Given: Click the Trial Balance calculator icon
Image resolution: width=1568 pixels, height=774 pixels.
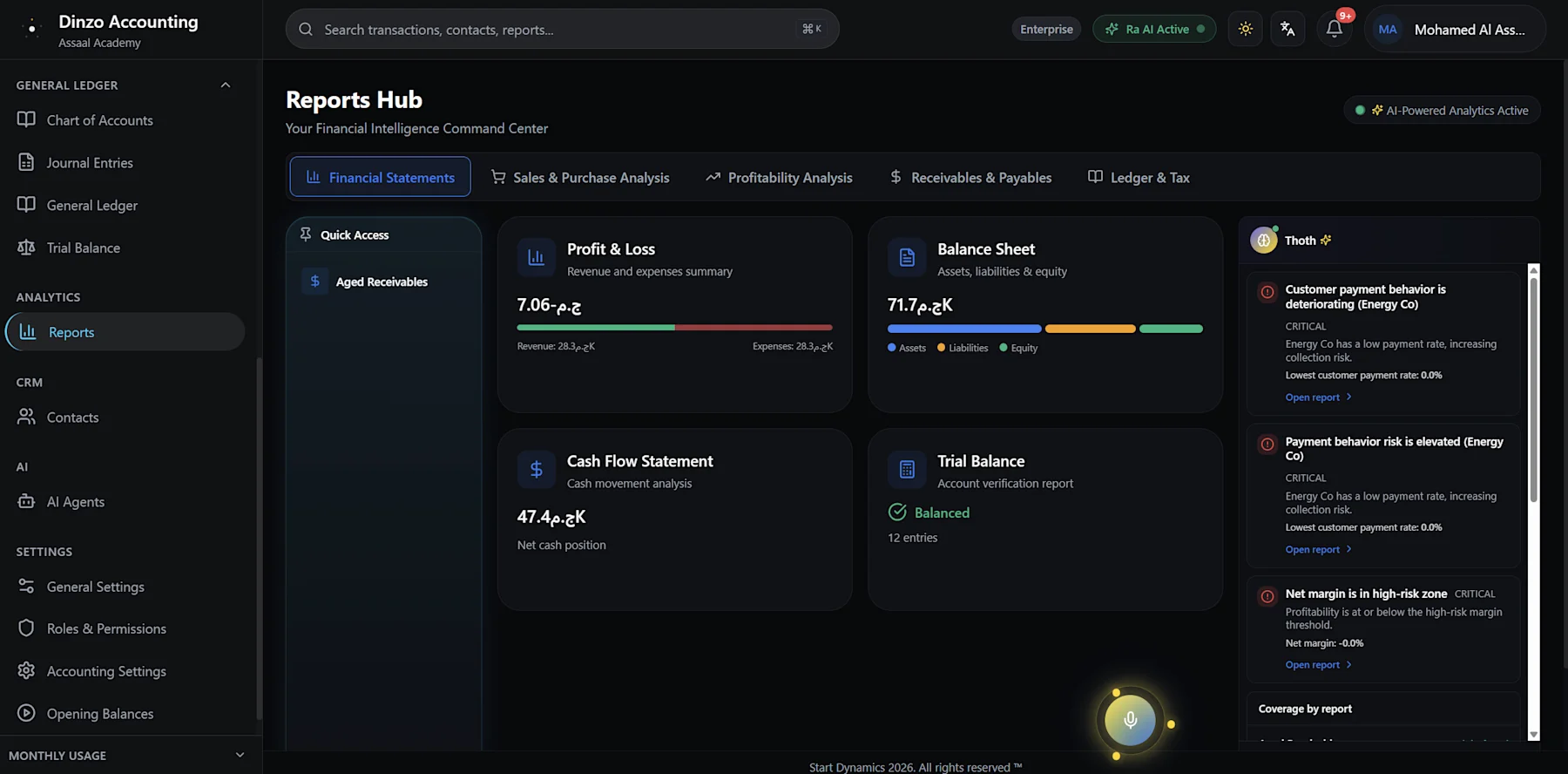Looking at the screenshot, I should (907, 469).
